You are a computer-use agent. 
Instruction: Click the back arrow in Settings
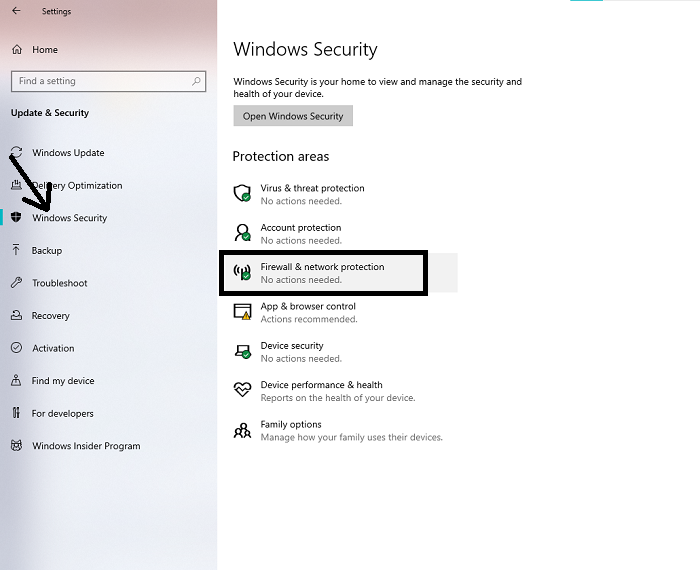(x=17, y=11)
